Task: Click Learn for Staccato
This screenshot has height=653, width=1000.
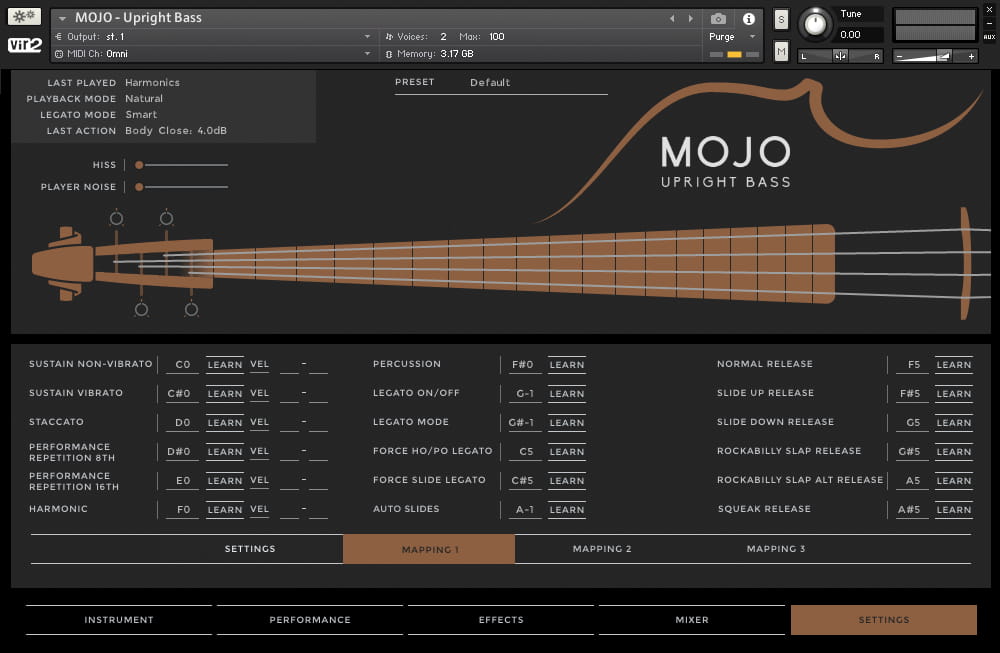Action: point(224,423)
